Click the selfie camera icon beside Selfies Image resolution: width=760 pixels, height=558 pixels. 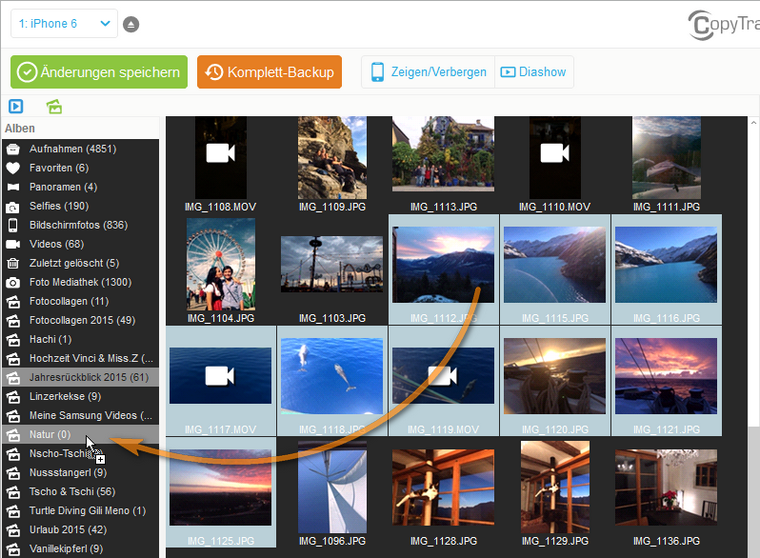pos(13,207)
